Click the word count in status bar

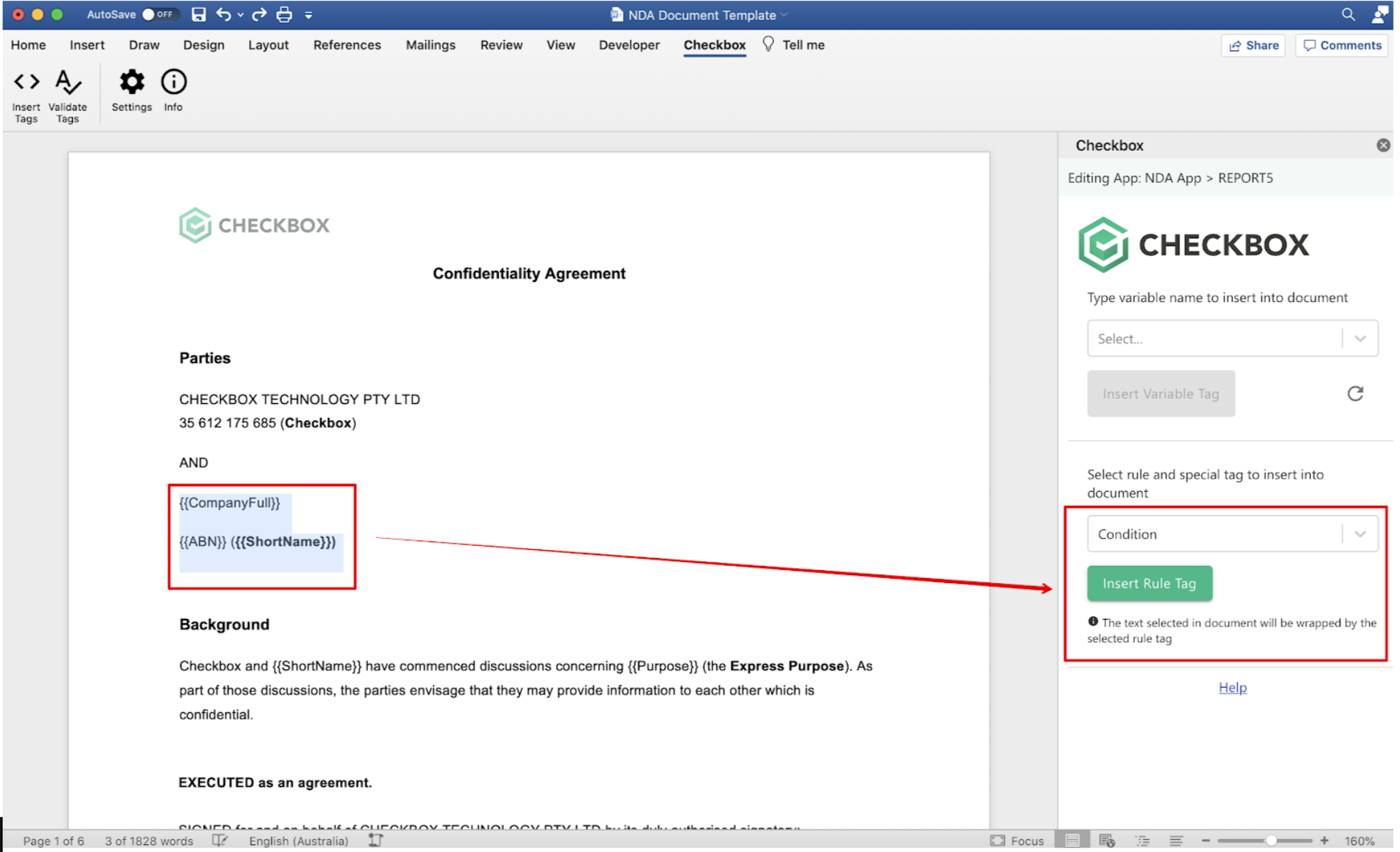coord(148,841)
